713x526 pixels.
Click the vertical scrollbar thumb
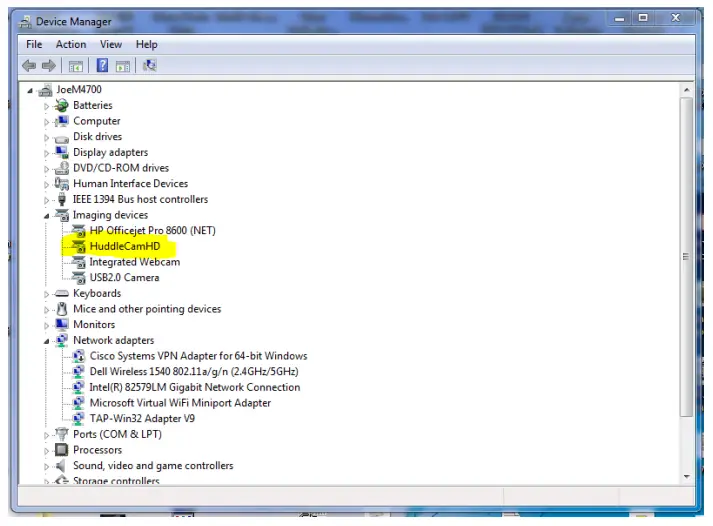[x=687, y=257]
